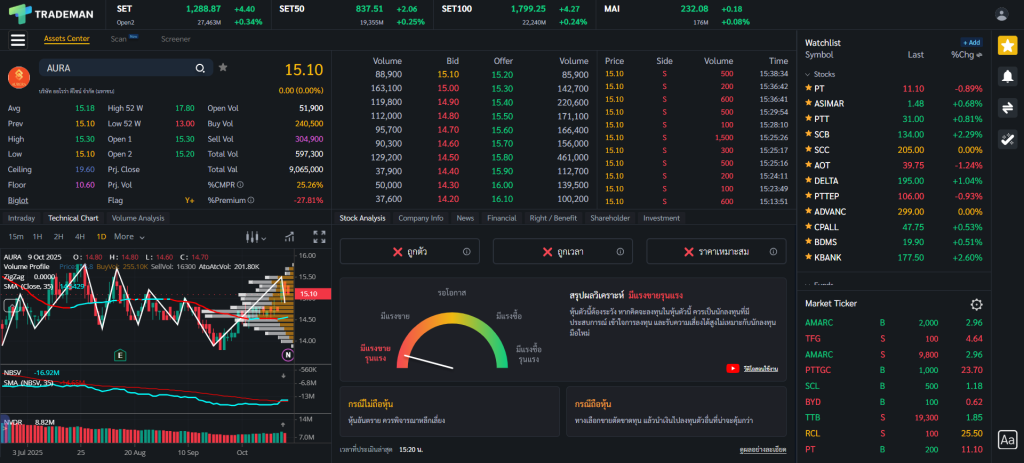The height and width of the screenshot is (463, 1024).
Task: Open the Watchlist star sidebar icon
Action: [x=1008, y=46]
